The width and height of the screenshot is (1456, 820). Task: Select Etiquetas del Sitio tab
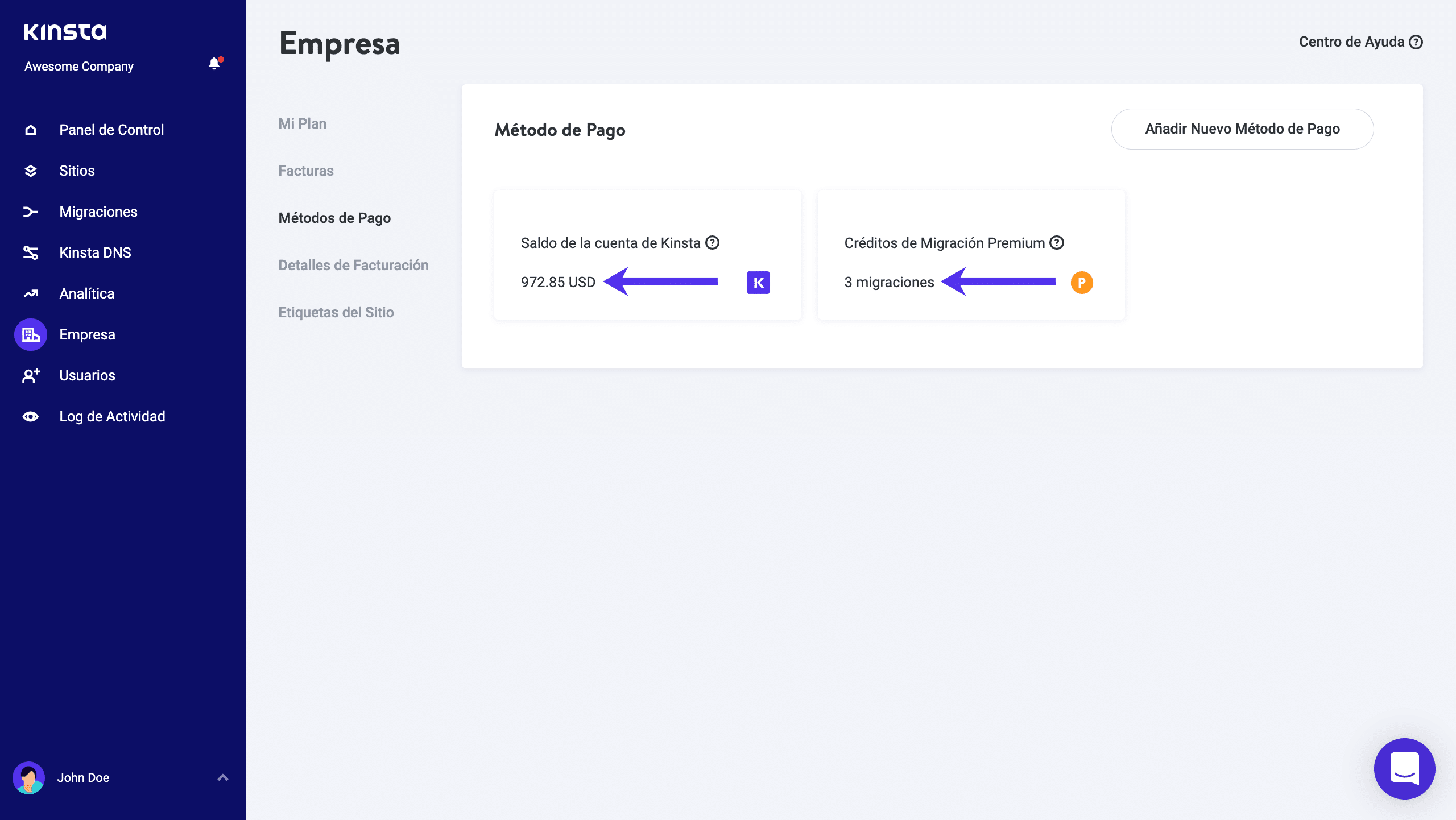pyautogui.click(x=336, y=312)
